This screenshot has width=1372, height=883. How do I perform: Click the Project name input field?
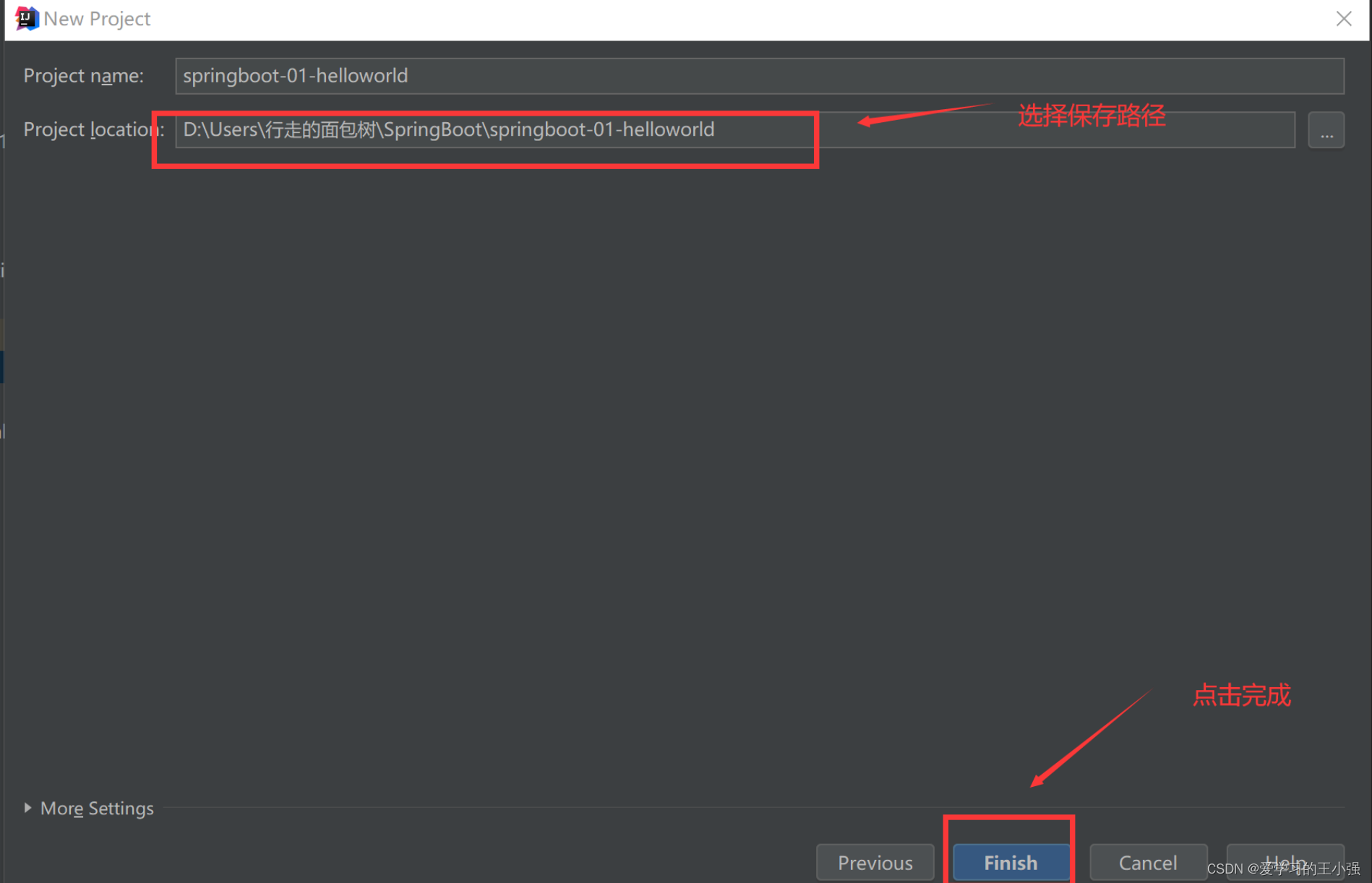[759, 76]
